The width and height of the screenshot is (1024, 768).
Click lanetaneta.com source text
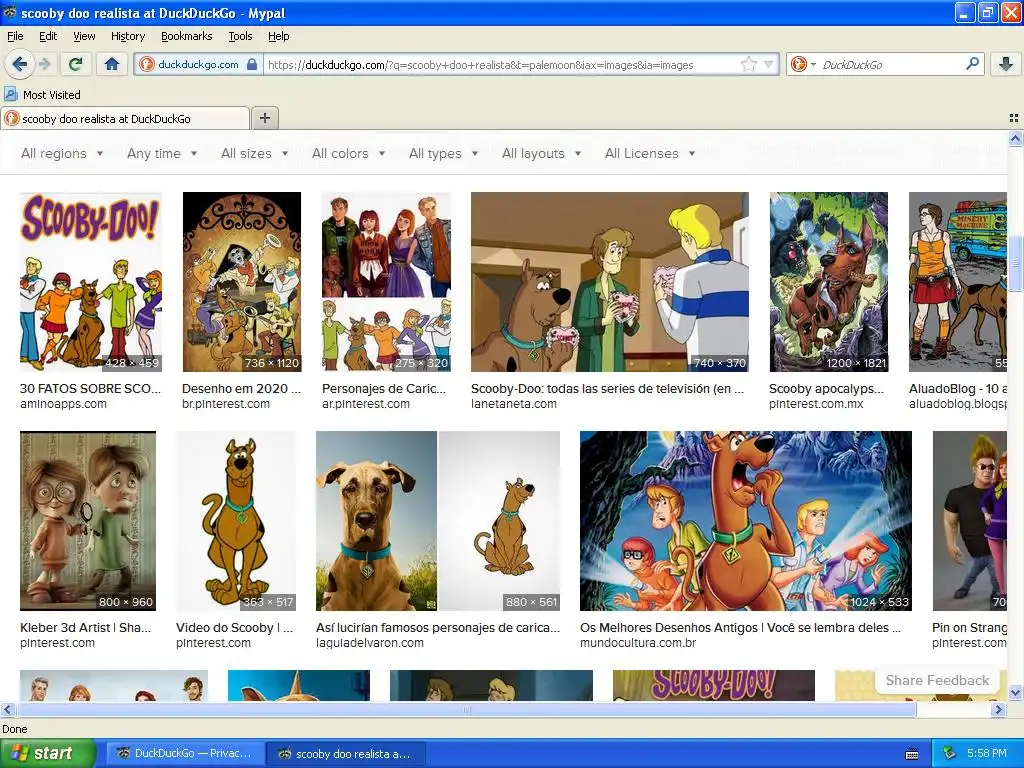pyautogui.click(x=514, y=404)
